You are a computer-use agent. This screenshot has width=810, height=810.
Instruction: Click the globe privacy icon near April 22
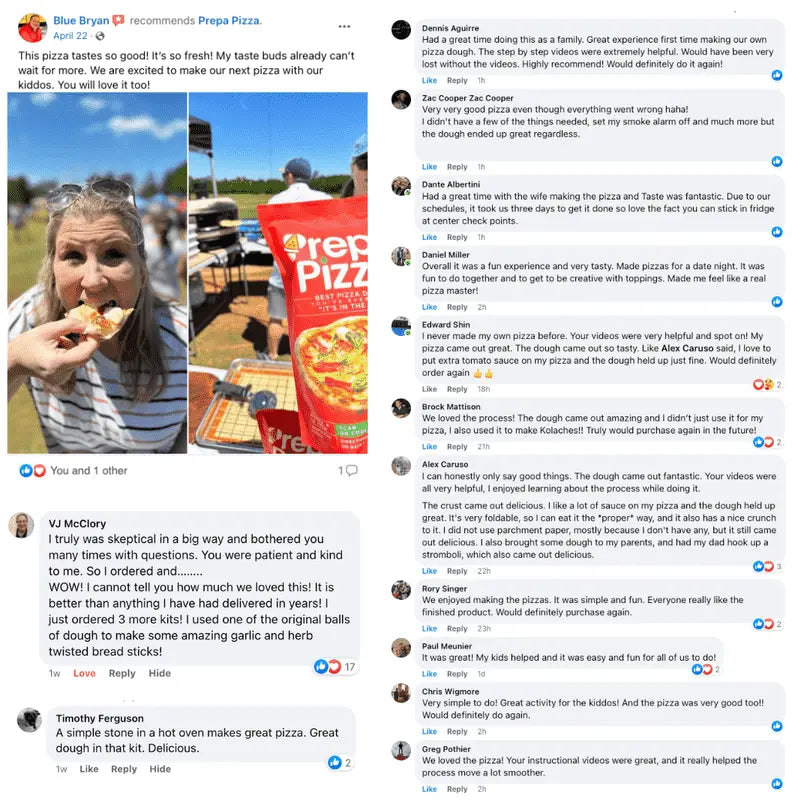click(x=100, y=36)
